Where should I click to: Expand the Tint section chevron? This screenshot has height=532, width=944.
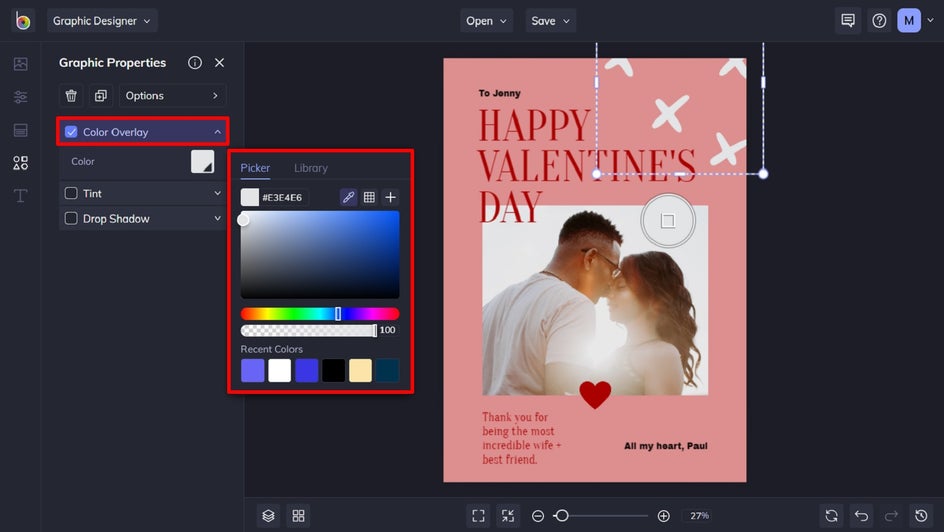tap(217, 193)
